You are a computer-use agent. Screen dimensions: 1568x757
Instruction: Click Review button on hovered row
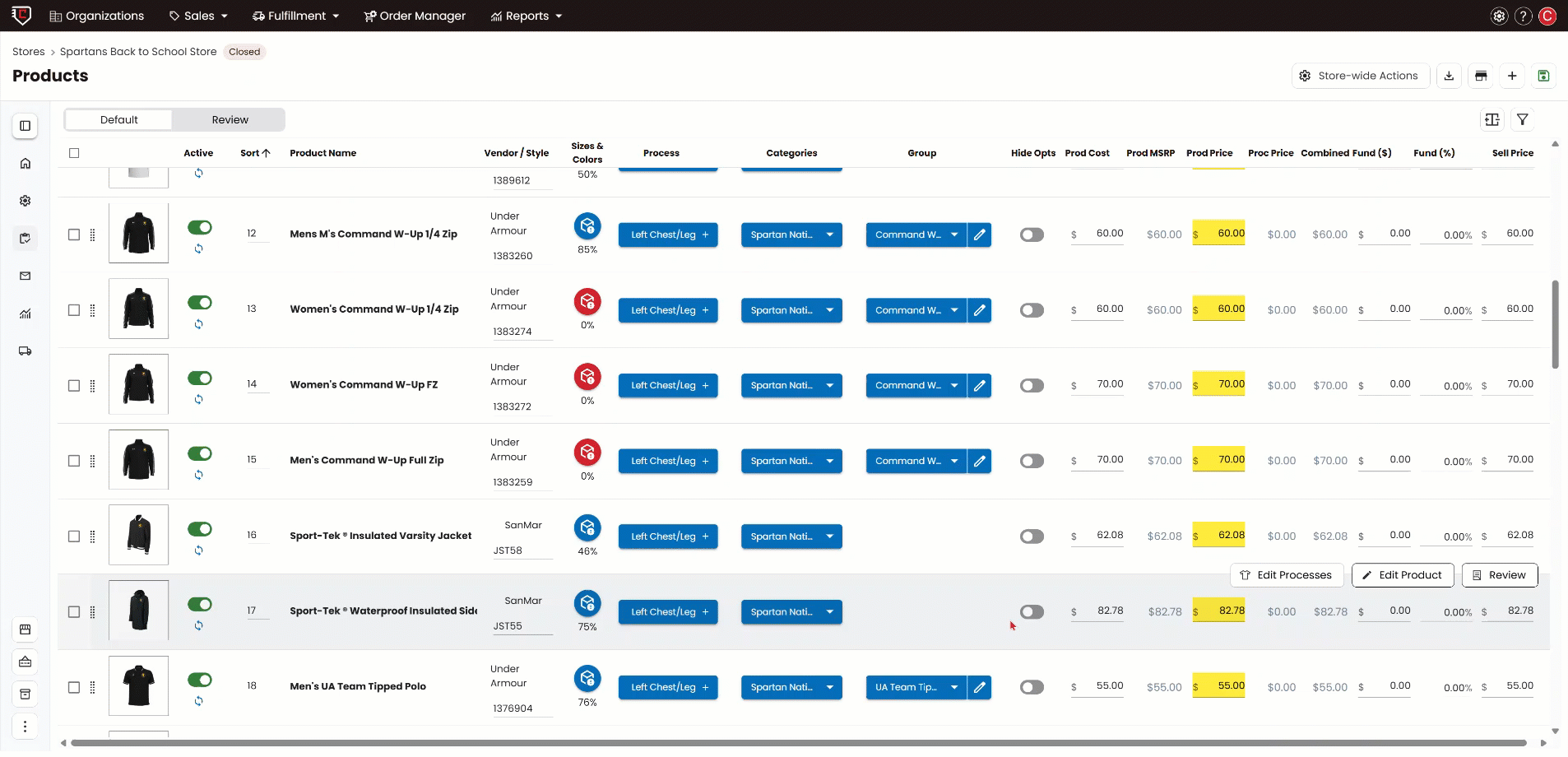click(x=1500, y=575)
